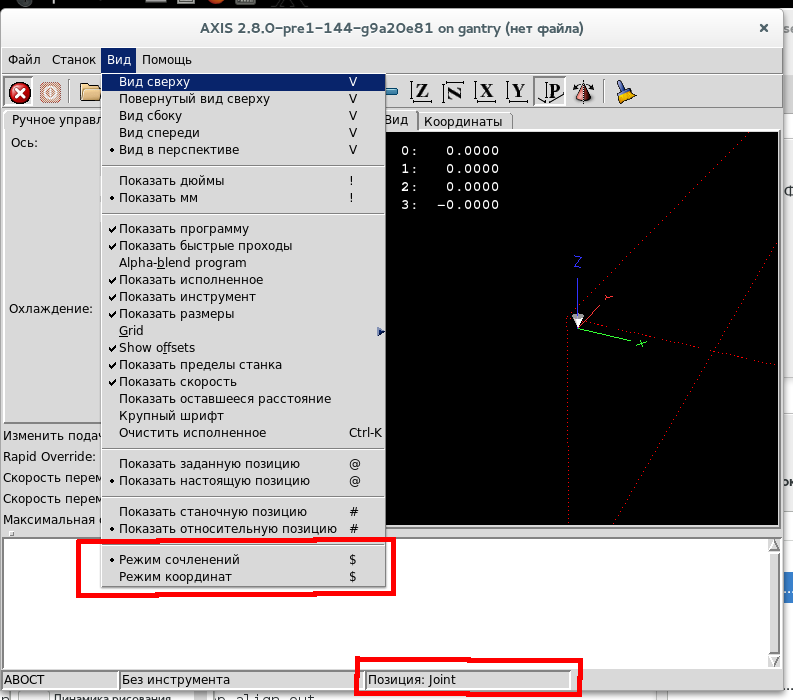The image size is (793, 700).
Task: Enable Крупный шрифт option
Action: point(243,416)
